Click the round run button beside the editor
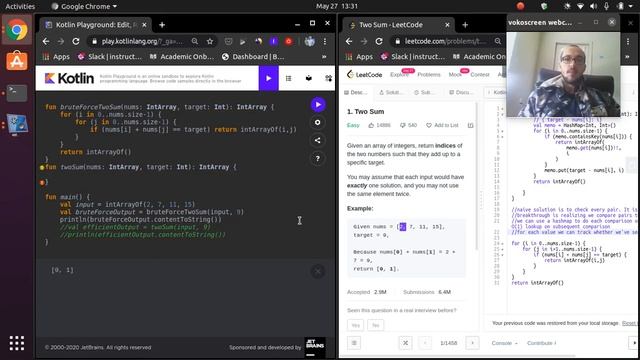The width and height of the screenshot is (640, 360). click(318, 104)
